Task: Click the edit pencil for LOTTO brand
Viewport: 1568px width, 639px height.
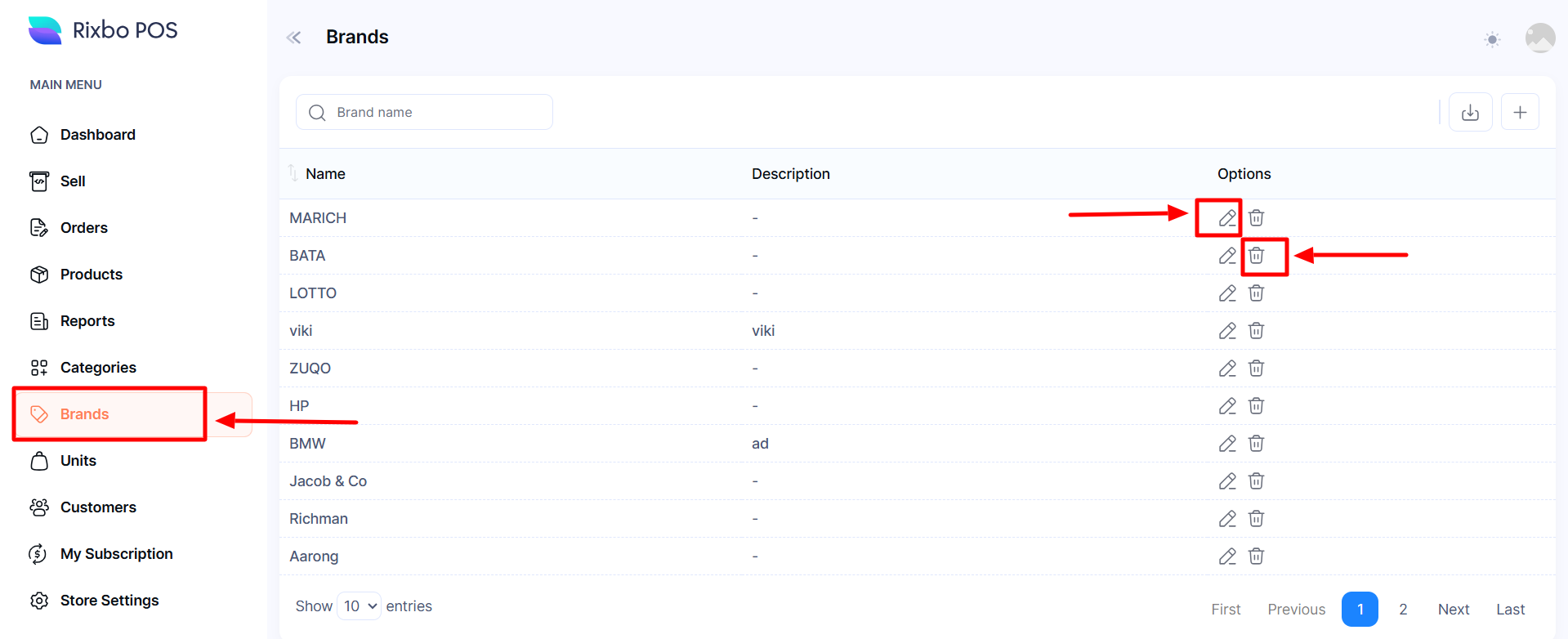Action: [1226, 293]
